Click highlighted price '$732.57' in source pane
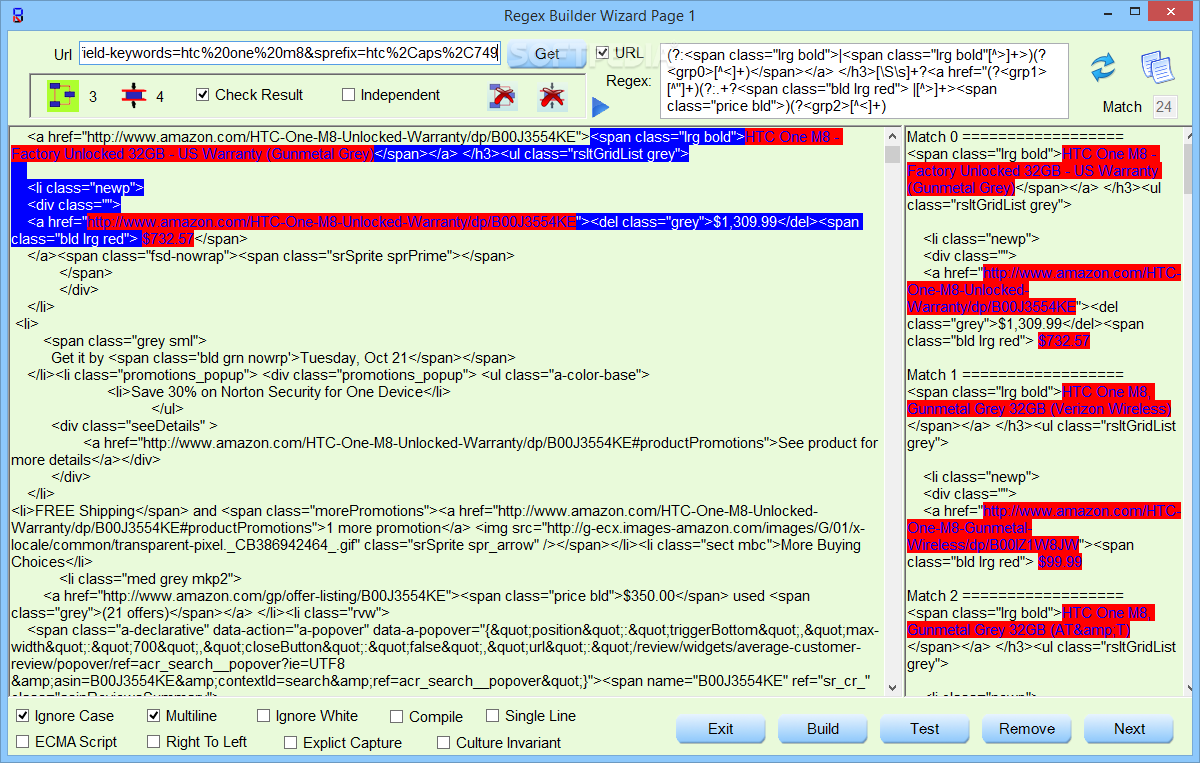Viewport: 1200px width, 763px height. coord(168,239)
